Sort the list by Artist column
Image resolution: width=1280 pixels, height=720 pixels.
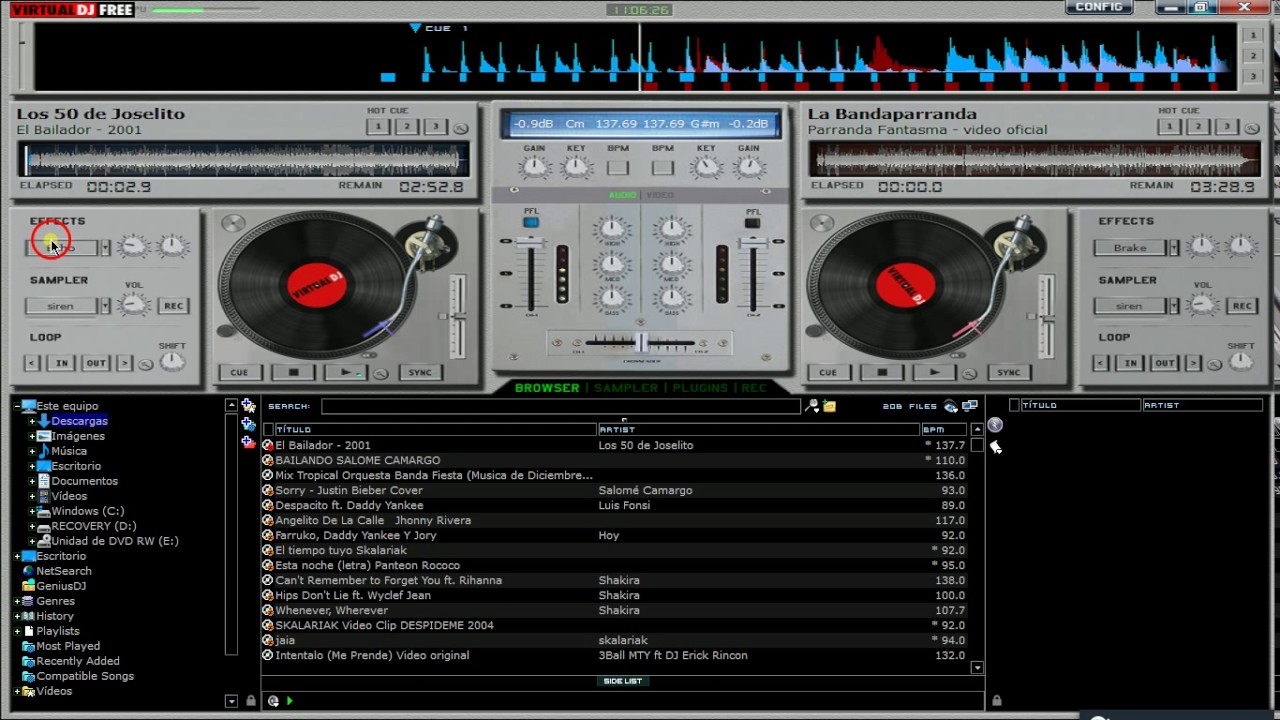757,429
